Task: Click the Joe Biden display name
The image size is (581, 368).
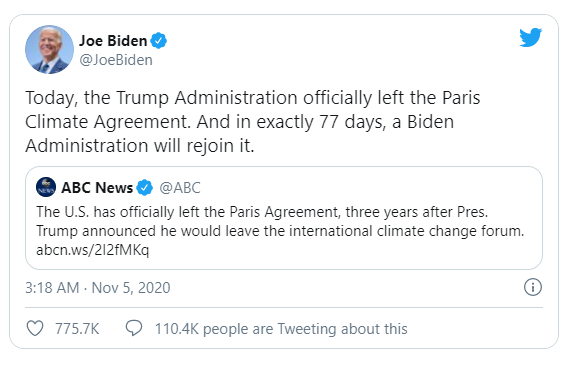Action: pos(113,41)
